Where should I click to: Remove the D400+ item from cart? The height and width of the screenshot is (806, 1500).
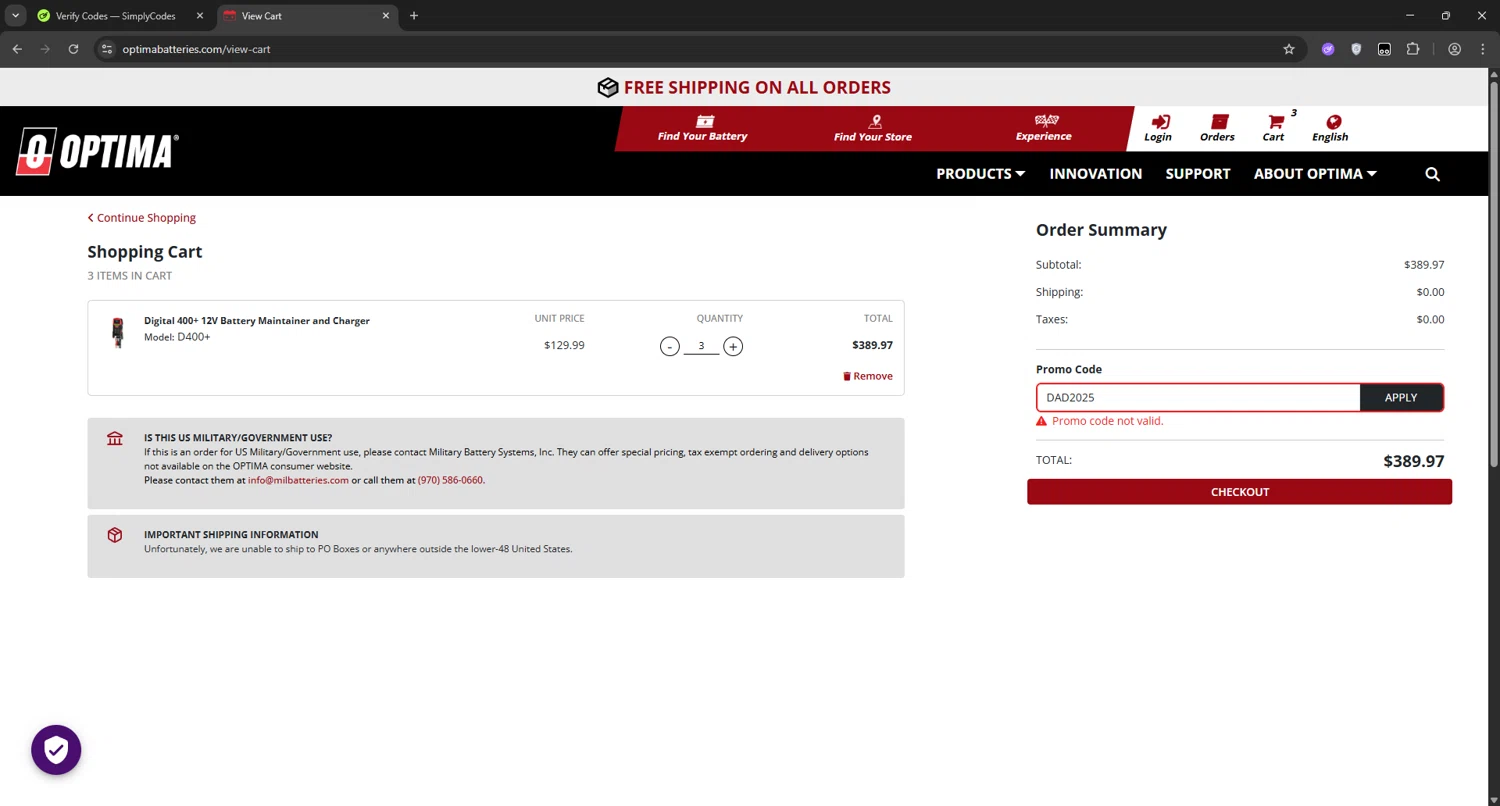[x=867, y=377]
